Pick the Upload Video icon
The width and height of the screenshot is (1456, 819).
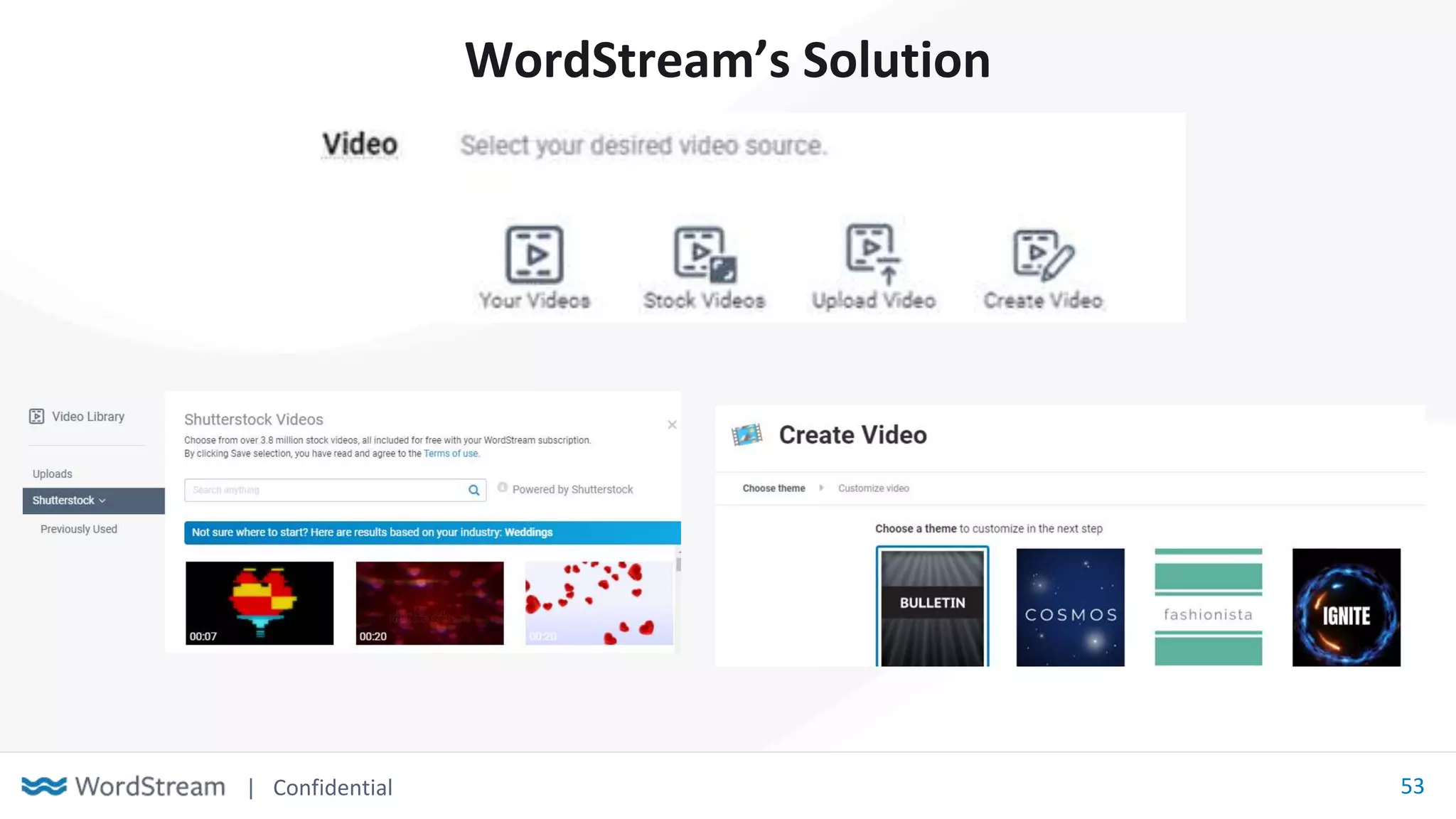pyautogui.click(x=873, y=254)
